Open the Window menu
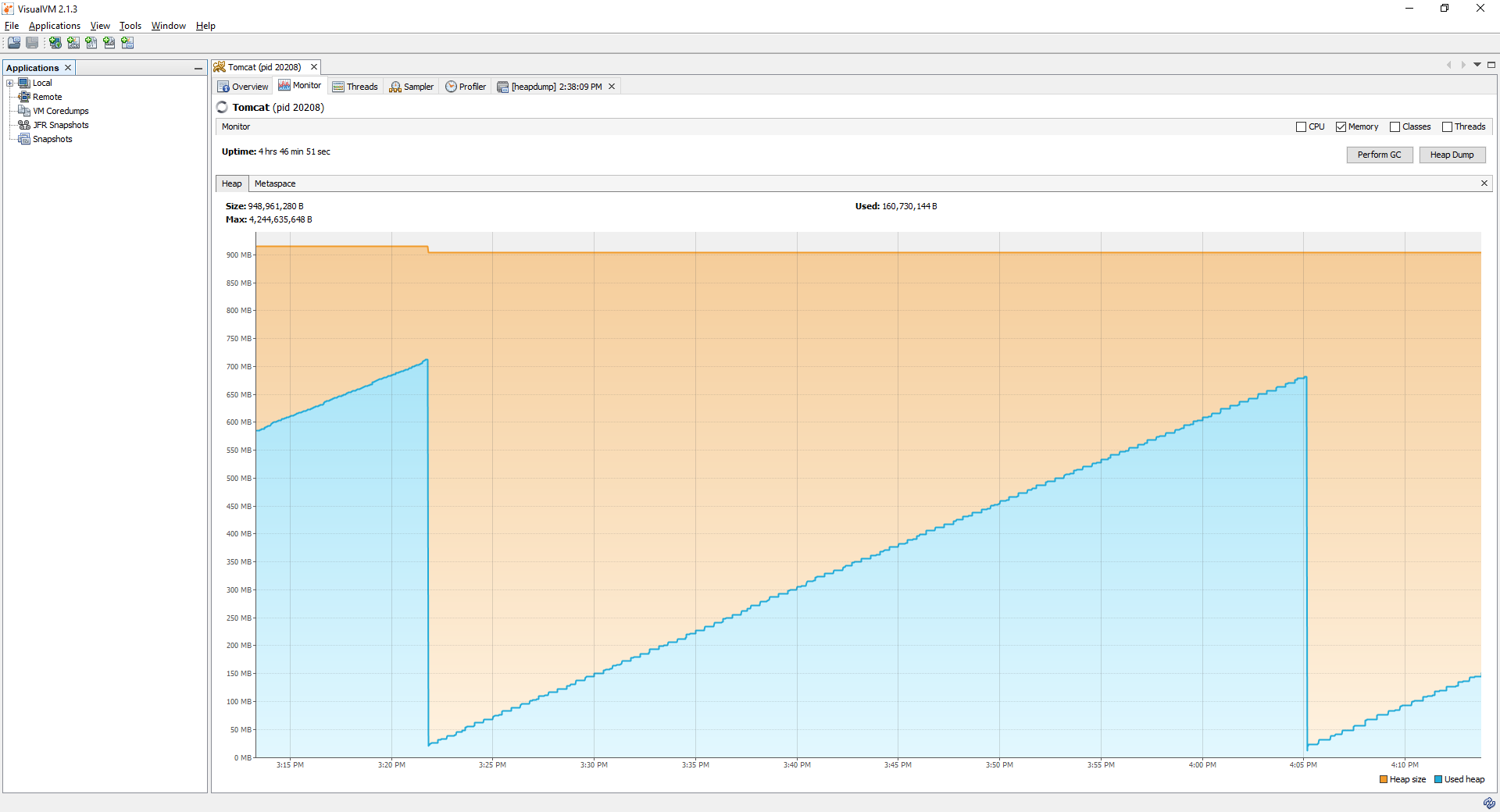This screenshot has width=1500, height=812. pos(169,26)
